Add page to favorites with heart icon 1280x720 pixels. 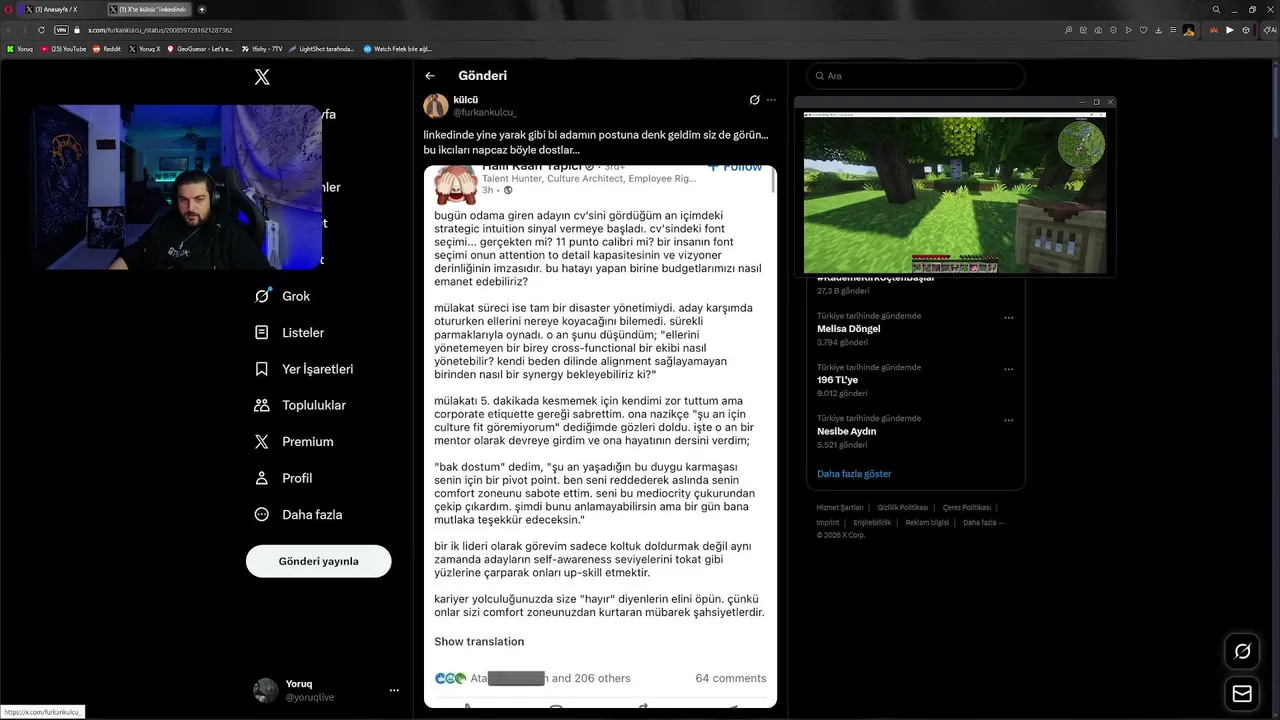click(x=1143, y=30)
